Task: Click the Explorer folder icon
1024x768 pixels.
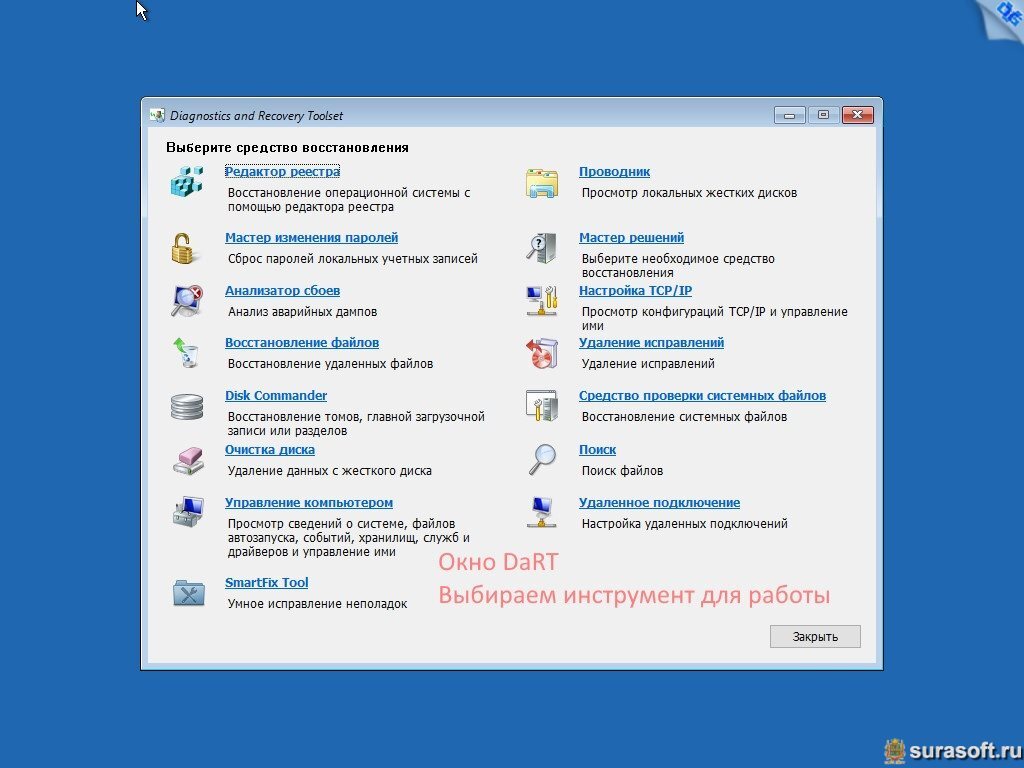Action: (x=542, y=183)
